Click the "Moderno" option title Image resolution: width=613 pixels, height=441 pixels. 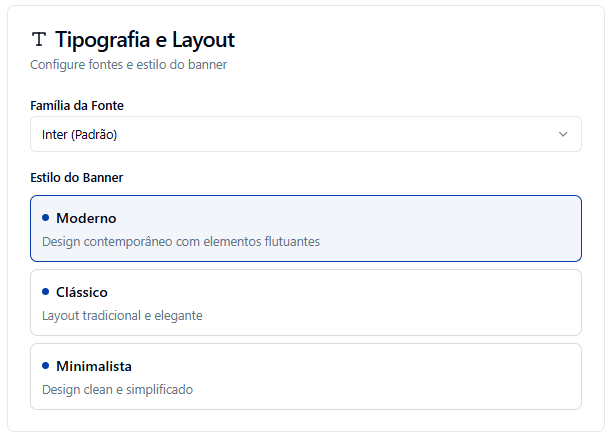point(86,218)
